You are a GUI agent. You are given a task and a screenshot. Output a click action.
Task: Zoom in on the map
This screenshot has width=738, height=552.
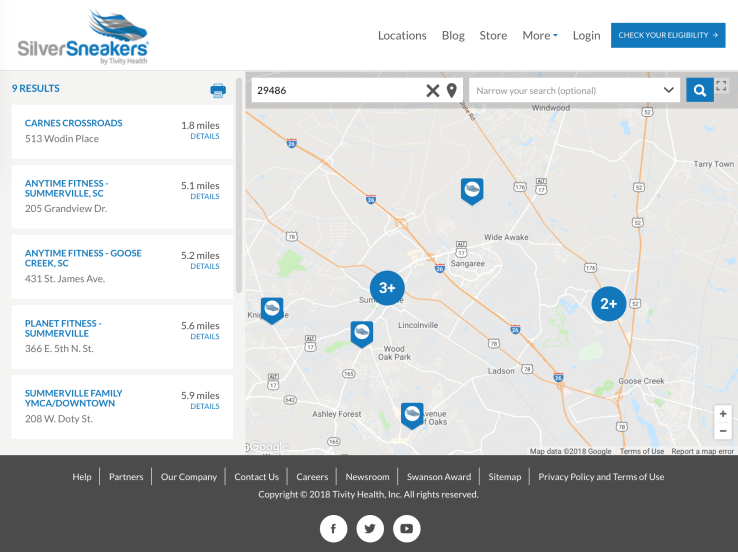pos(723,414)
